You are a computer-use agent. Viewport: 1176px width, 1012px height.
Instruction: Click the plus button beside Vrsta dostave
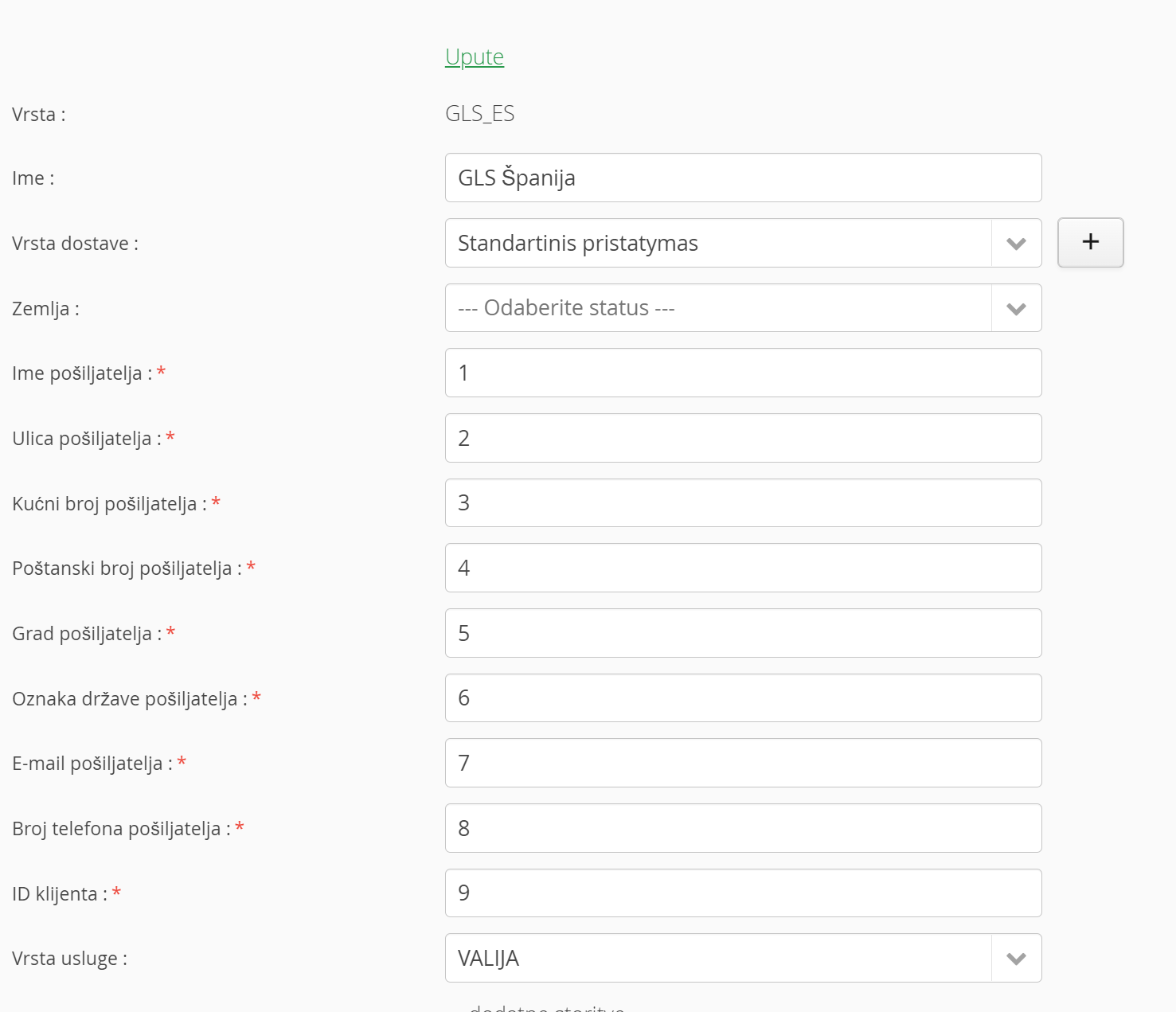(1090, 242)
